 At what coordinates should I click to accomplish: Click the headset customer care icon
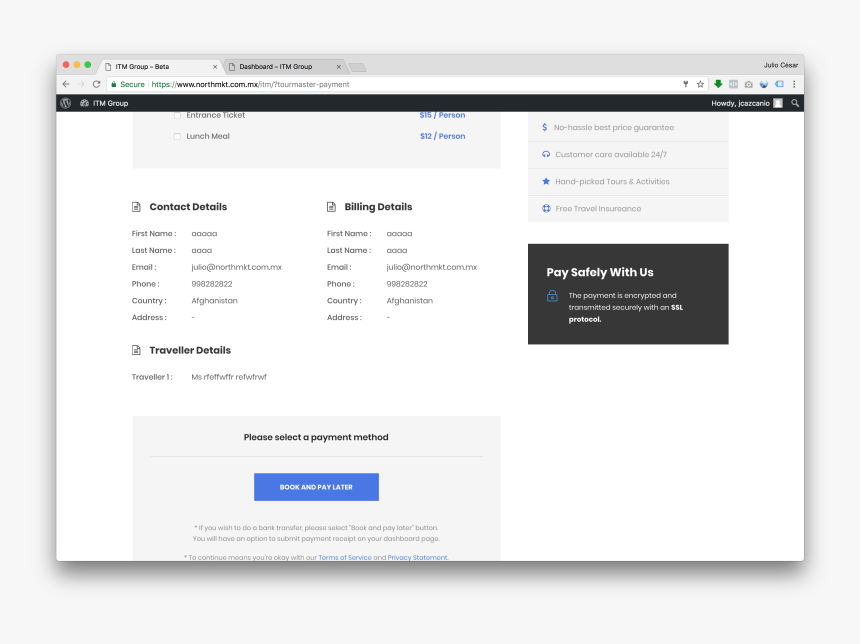pyautogui.click(x=546, y=154)
